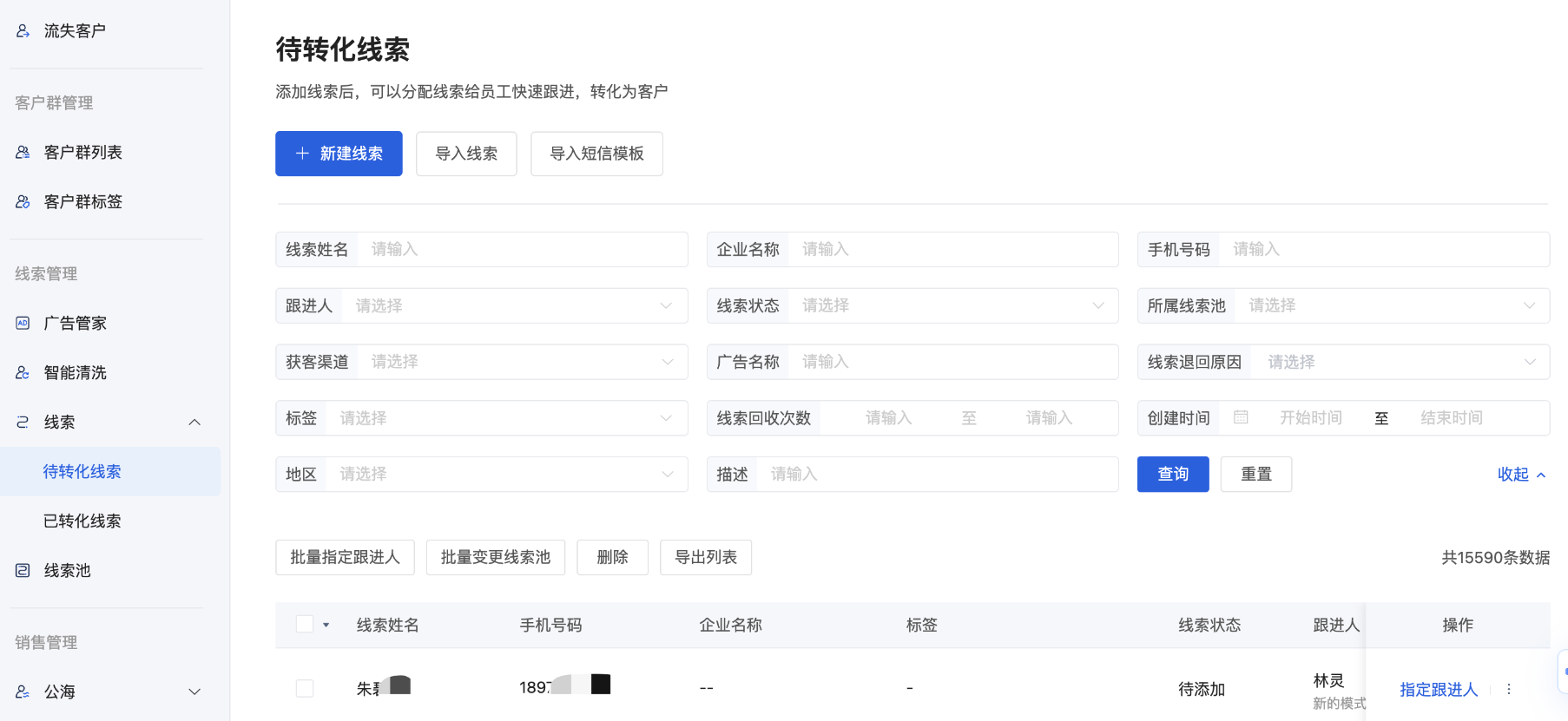Click 批量变更线索池 button

[x=496, y=557]
